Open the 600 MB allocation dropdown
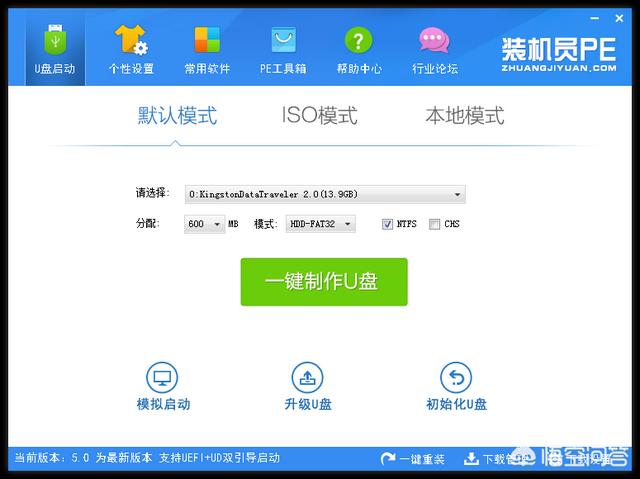640x479 pixels. (x=204, y=224)
